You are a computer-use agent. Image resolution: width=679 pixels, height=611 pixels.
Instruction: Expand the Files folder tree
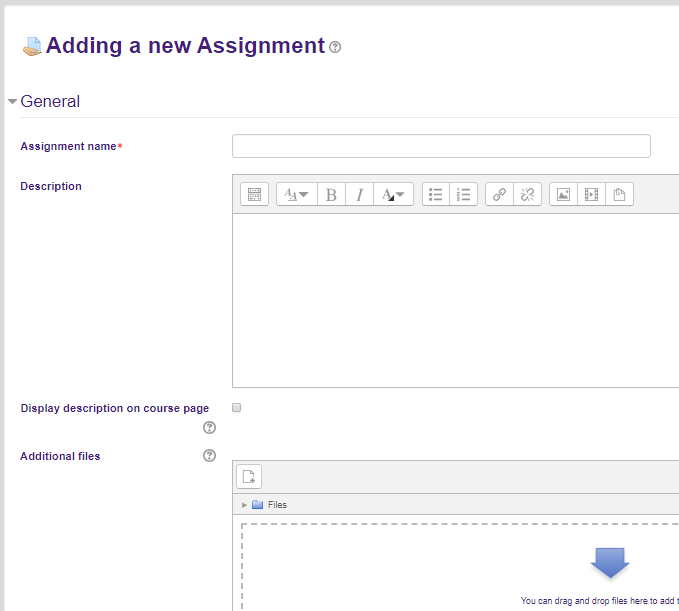(244, 505)
